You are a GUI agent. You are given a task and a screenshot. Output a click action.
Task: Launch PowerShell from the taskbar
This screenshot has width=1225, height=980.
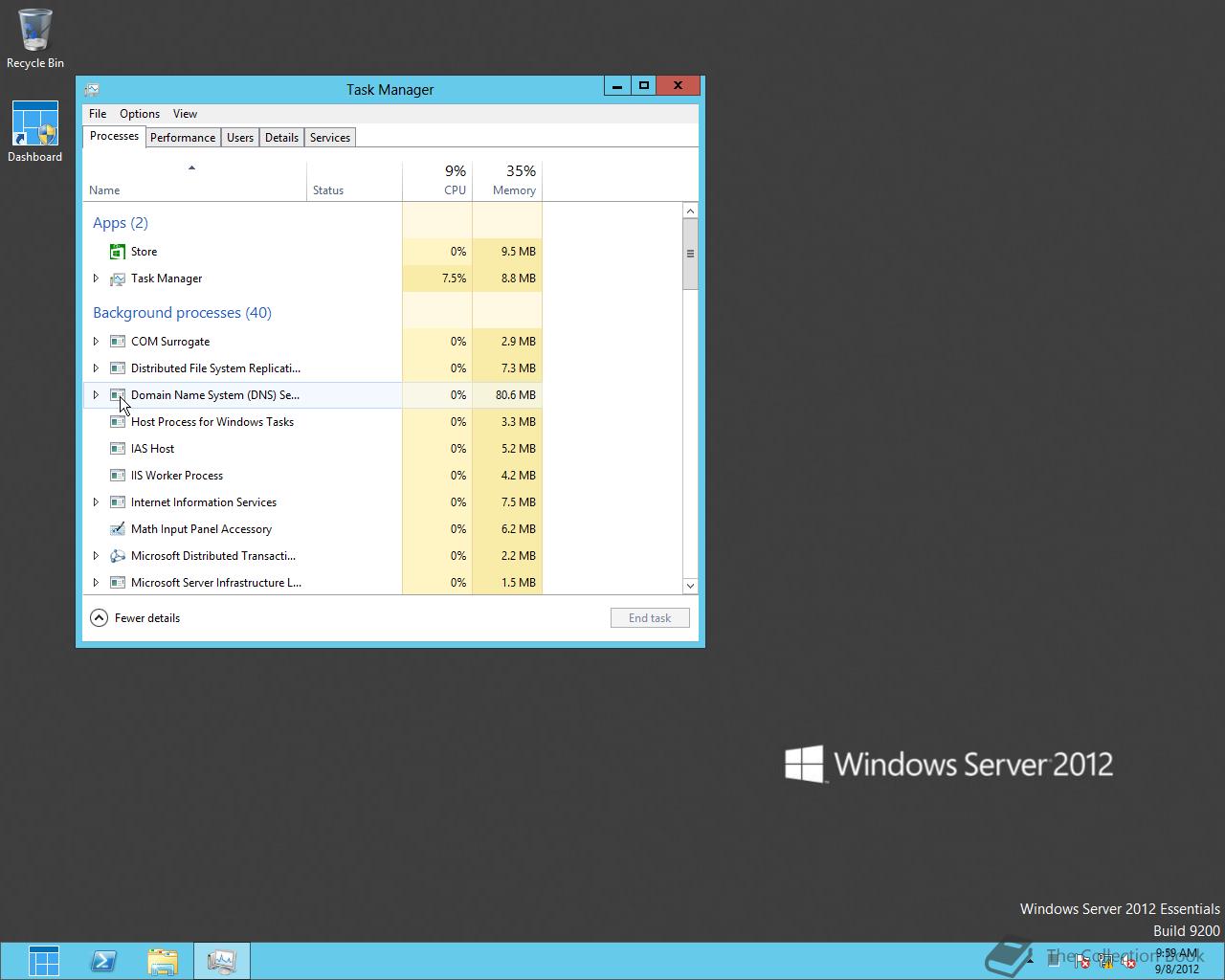click(x=103, y=961)
